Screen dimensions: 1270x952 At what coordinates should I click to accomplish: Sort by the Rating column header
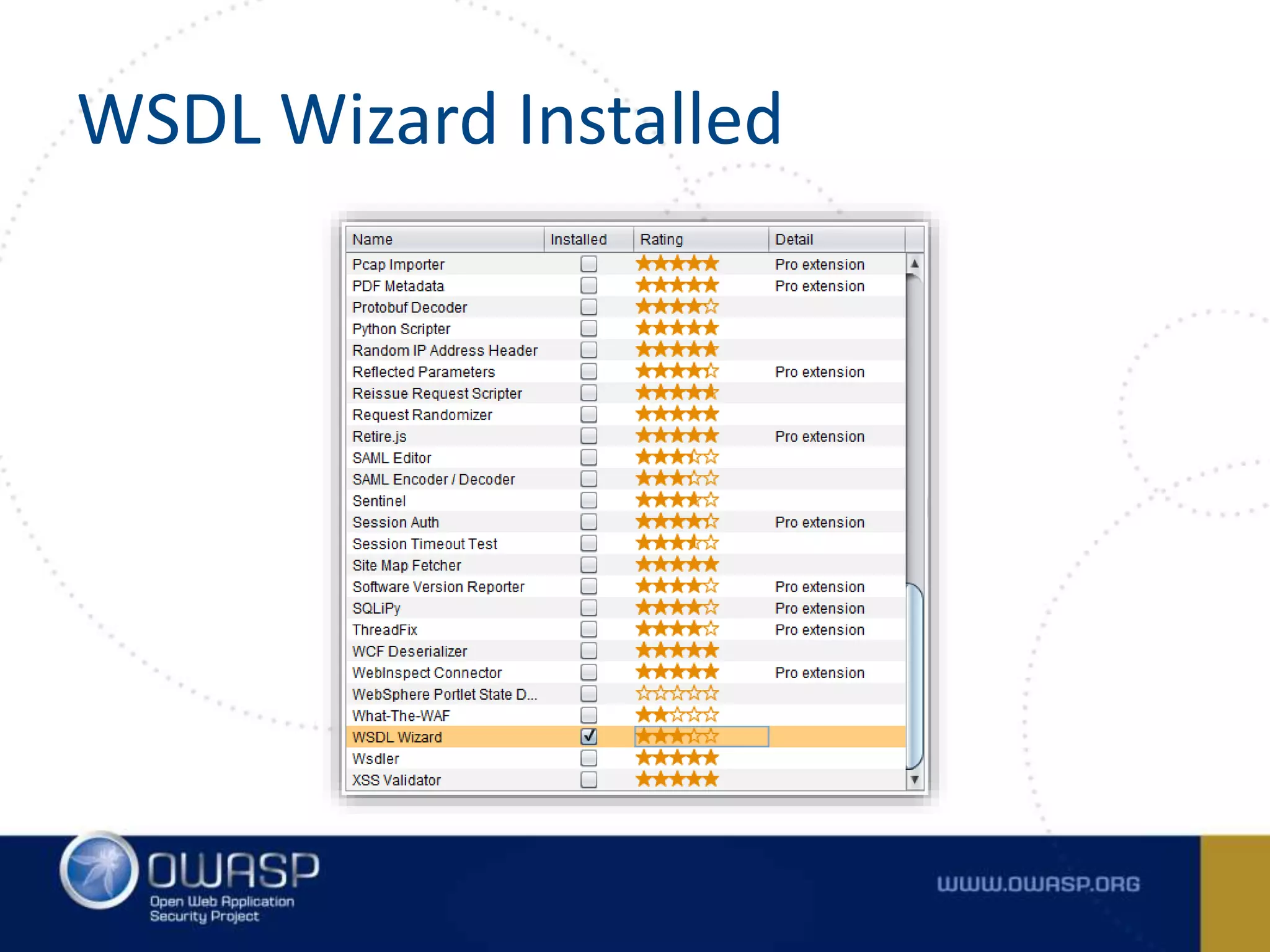coord(701,239)
